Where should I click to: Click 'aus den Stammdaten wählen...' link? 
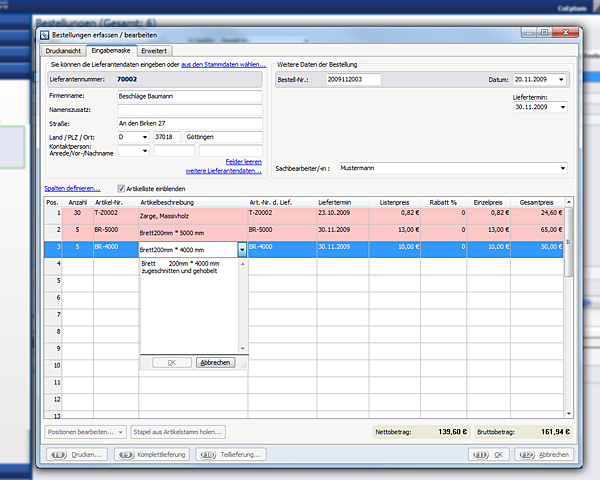pos(223,65)
